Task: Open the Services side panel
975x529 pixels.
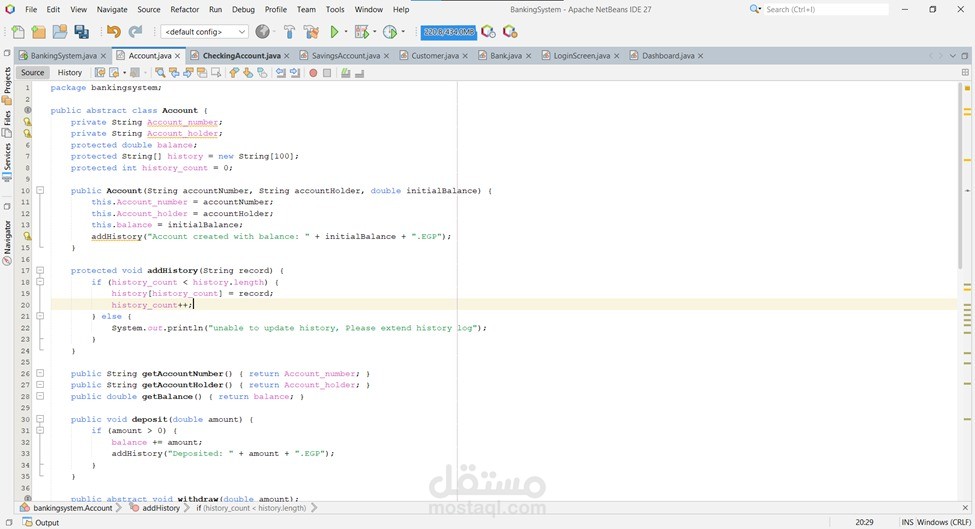Action: pos(7,162)
